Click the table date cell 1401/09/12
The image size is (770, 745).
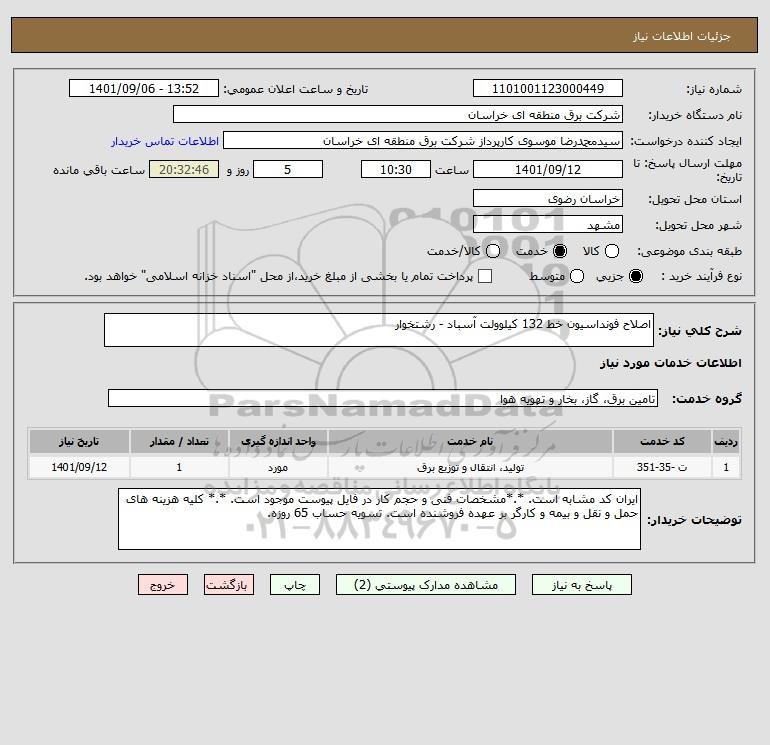coord(79,467)
